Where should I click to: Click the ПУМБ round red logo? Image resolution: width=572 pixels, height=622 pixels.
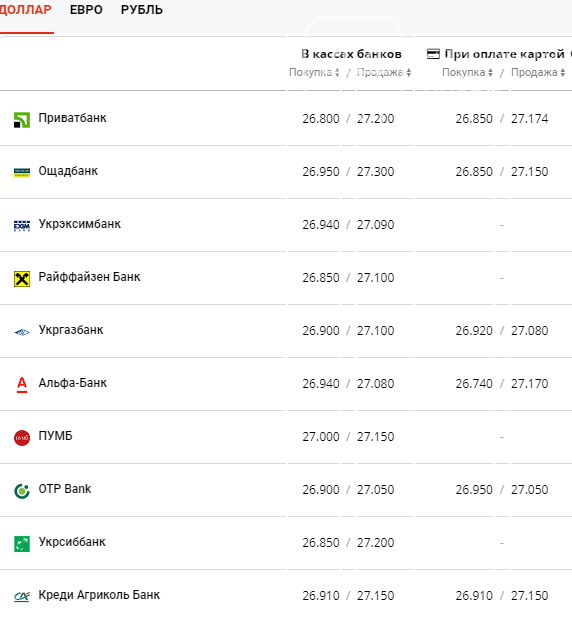22,438
